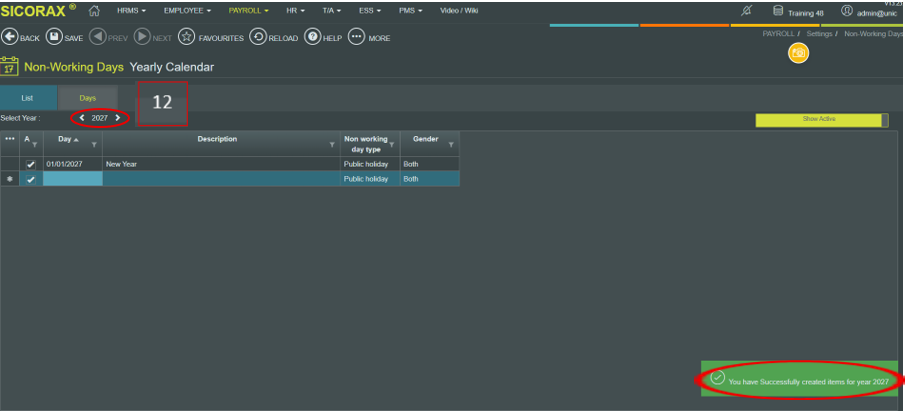This screenshot has width=905, height=412.
Task: Click the Reload icon
Action: (x=258, y=37)
